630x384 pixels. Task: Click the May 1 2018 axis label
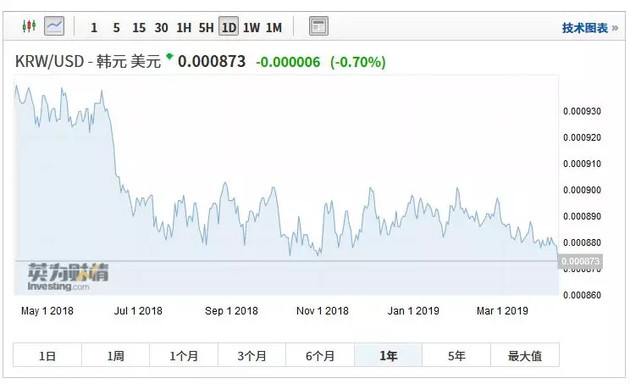pyautogui.click(x=47, y=310)
